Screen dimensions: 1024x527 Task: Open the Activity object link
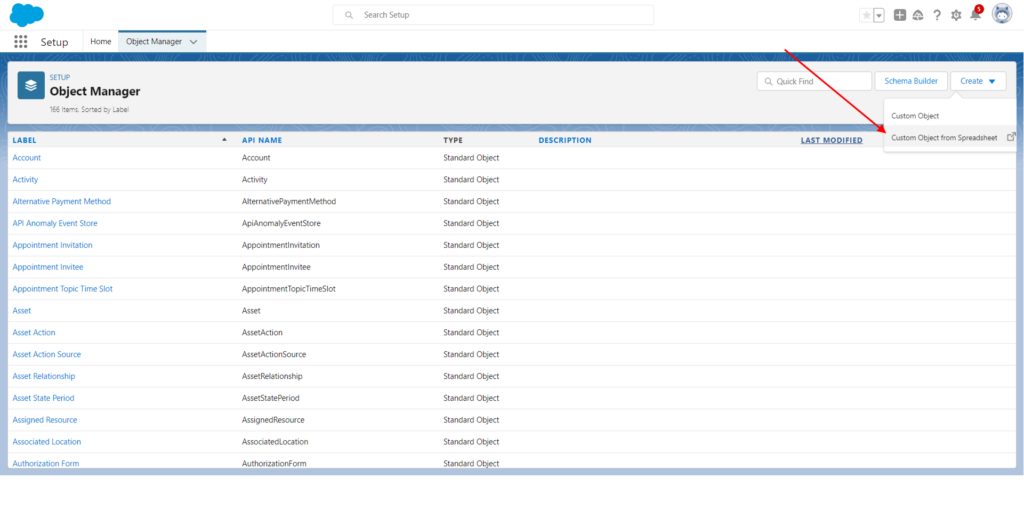[x=25, y=180]
